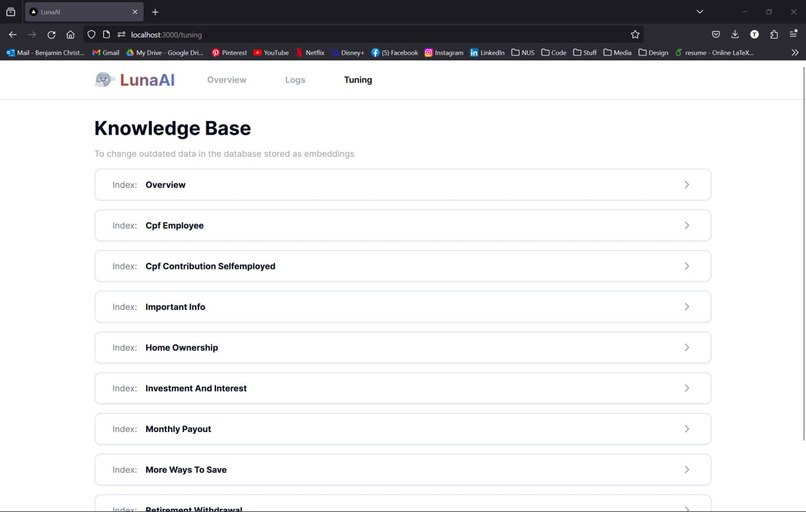This screenshot has width=806, height=512.
Task: Open Instagram bookmark
Action: 444,52
